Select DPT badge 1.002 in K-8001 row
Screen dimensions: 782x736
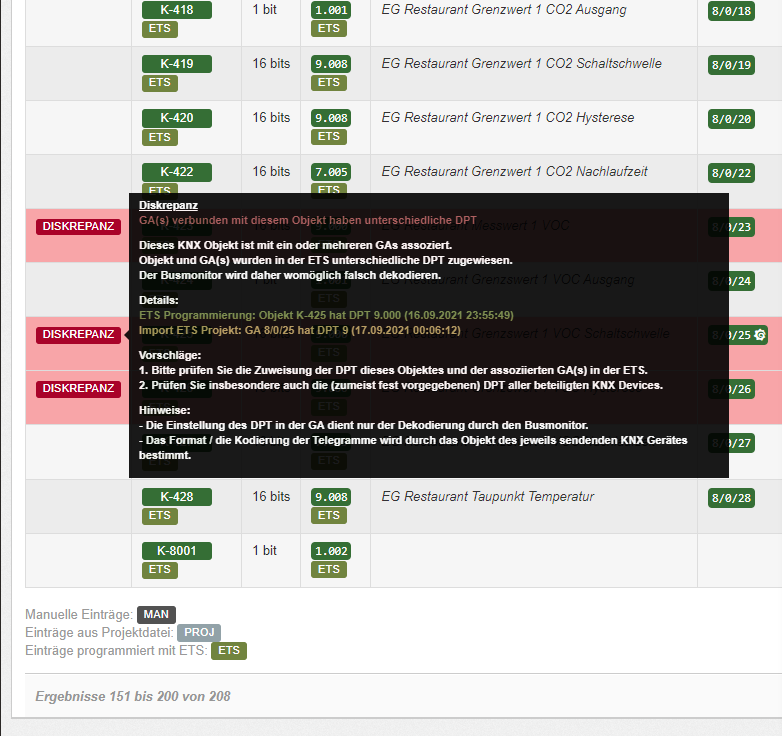331,551
